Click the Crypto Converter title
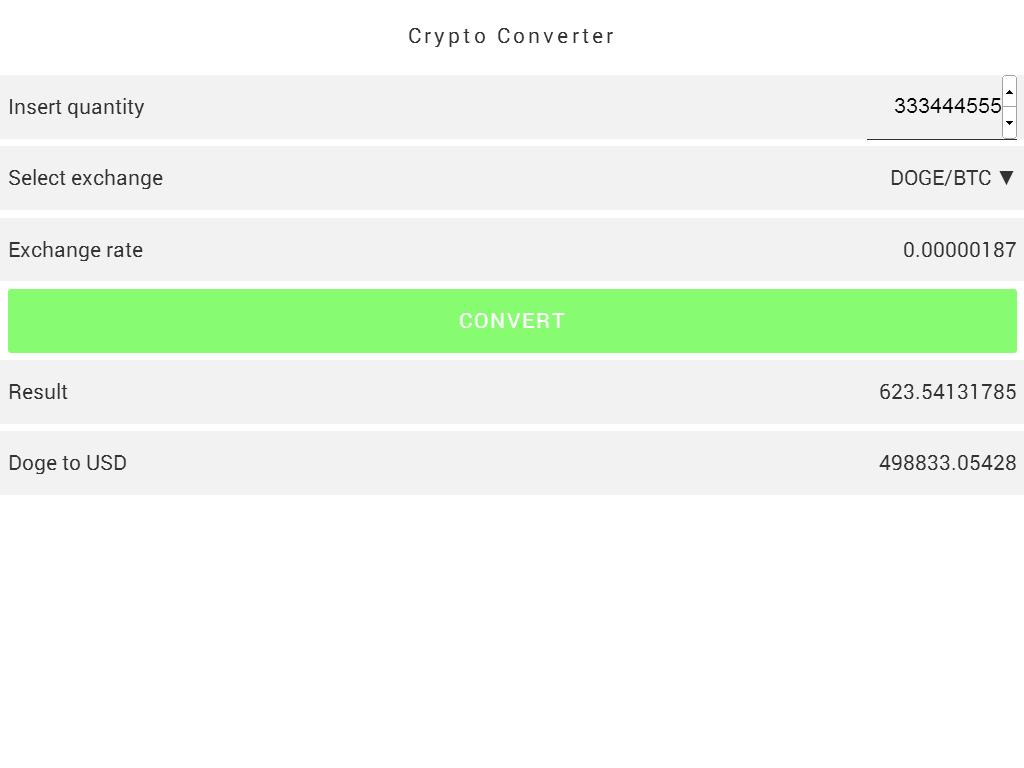This screenshot has height=768, width=1024. pos(511,36)
